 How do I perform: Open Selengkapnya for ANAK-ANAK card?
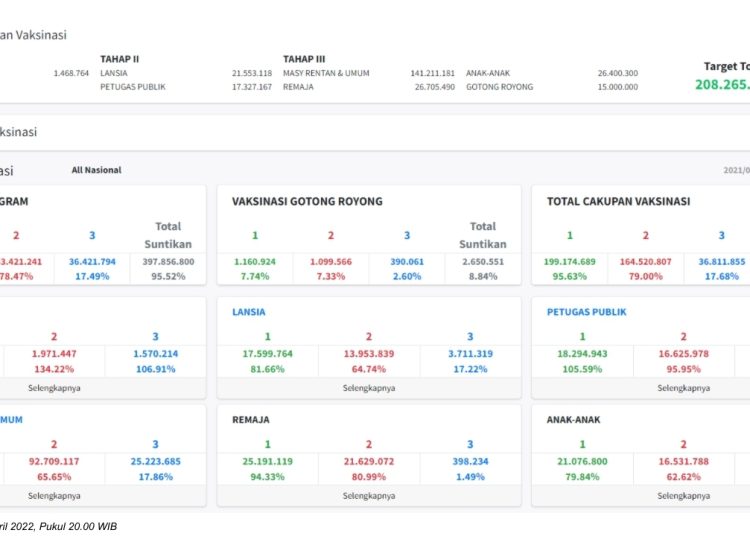click(683, 495)
